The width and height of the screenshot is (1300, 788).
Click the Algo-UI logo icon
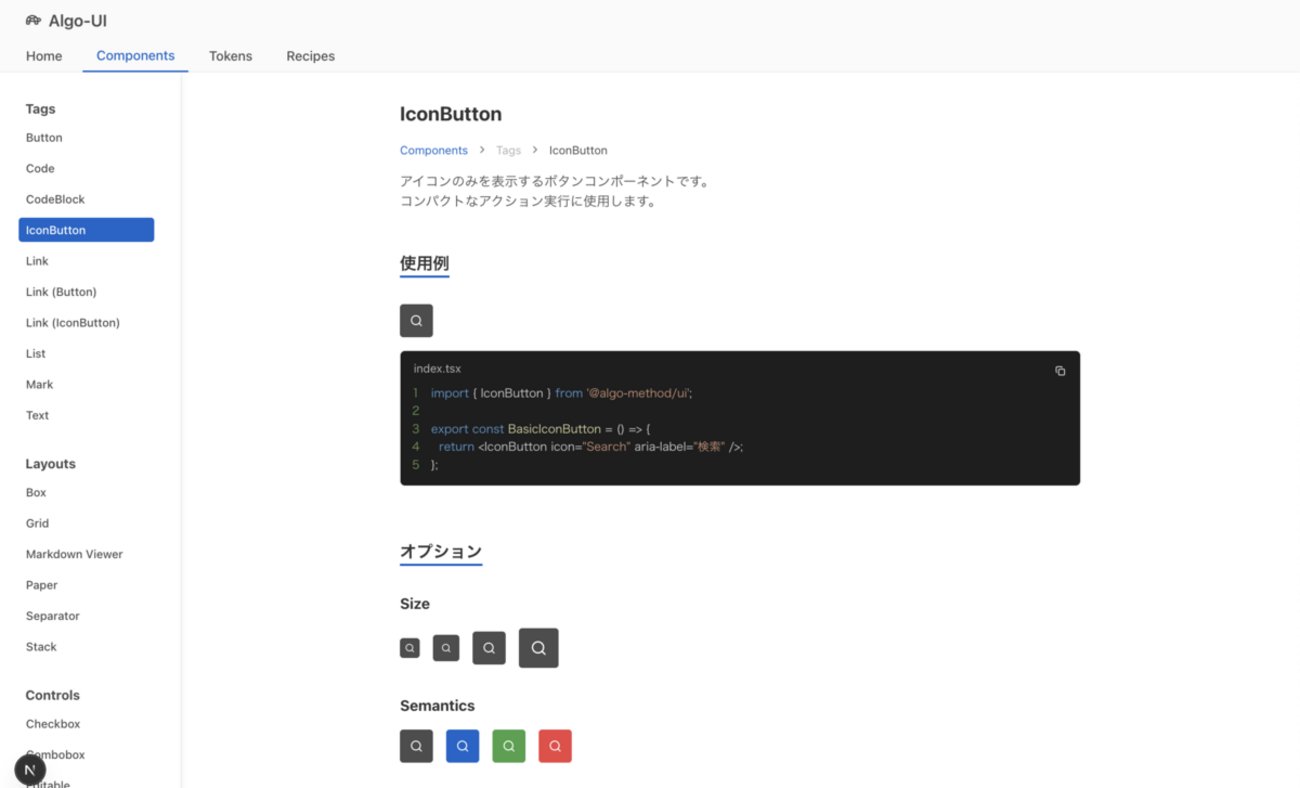pyautogui.click(x=33, y=19)
